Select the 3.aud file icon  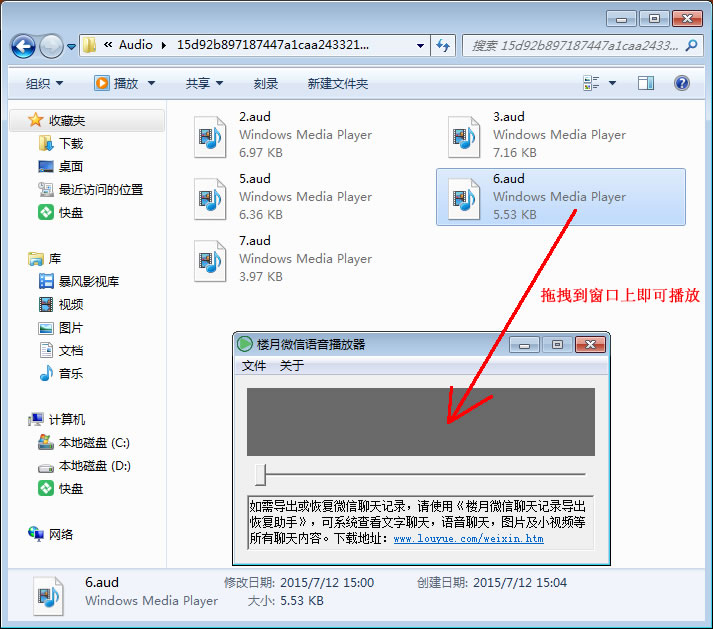[x=463, y=137]
